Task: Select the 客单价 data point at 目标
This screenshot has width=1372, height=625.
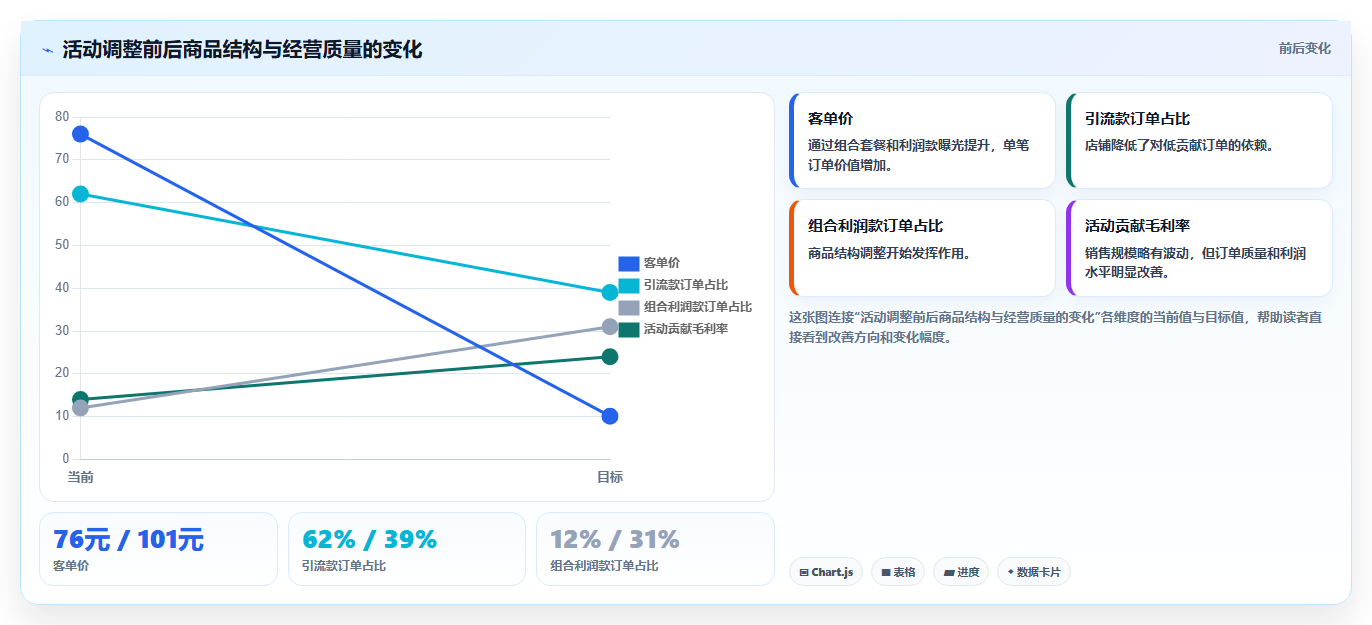Action: 610,416
